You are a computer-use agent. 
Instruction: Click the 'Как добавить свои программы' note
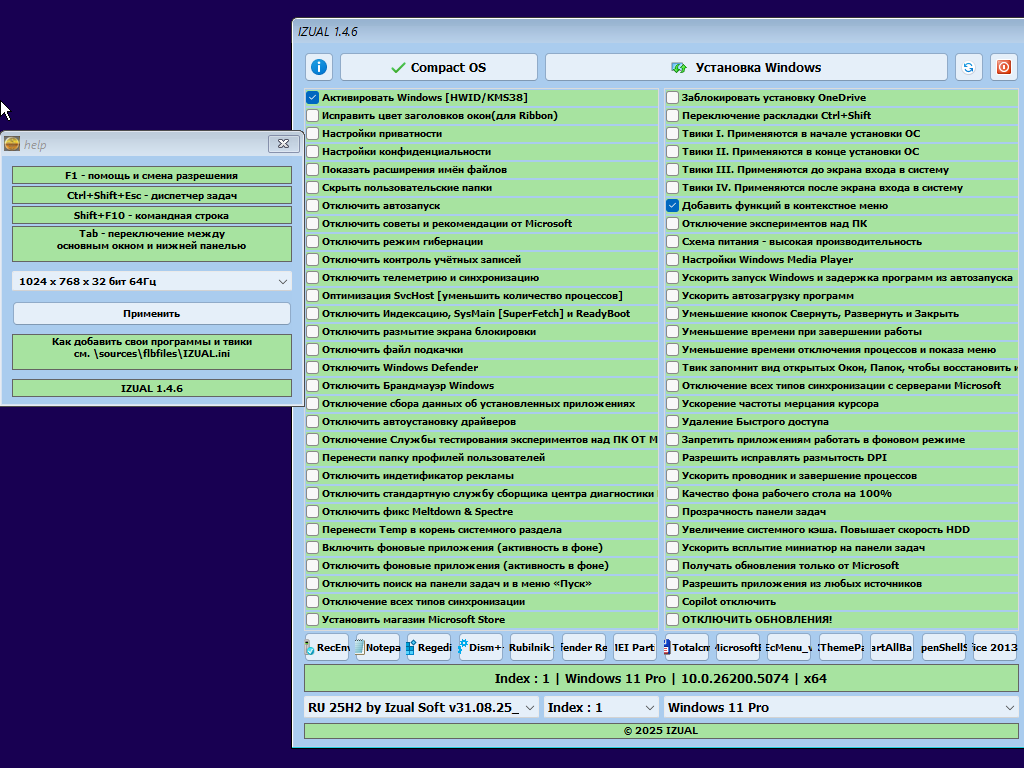[x=152, y=352]
